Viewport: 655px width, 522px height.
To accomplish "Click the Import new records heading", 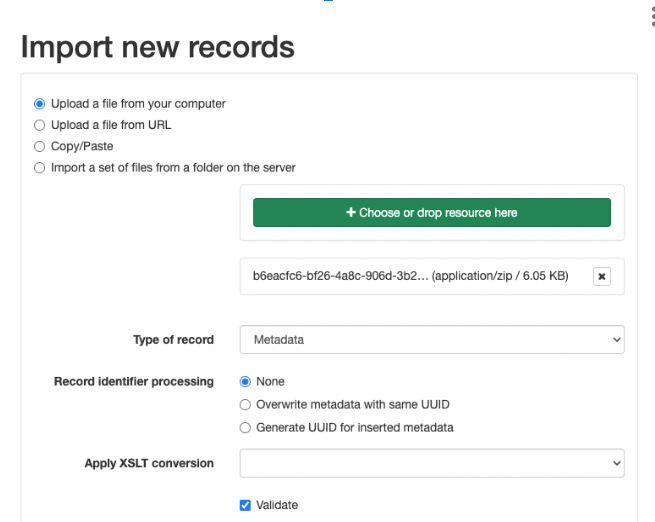I will pyautogui.click(x=158, y=47).
